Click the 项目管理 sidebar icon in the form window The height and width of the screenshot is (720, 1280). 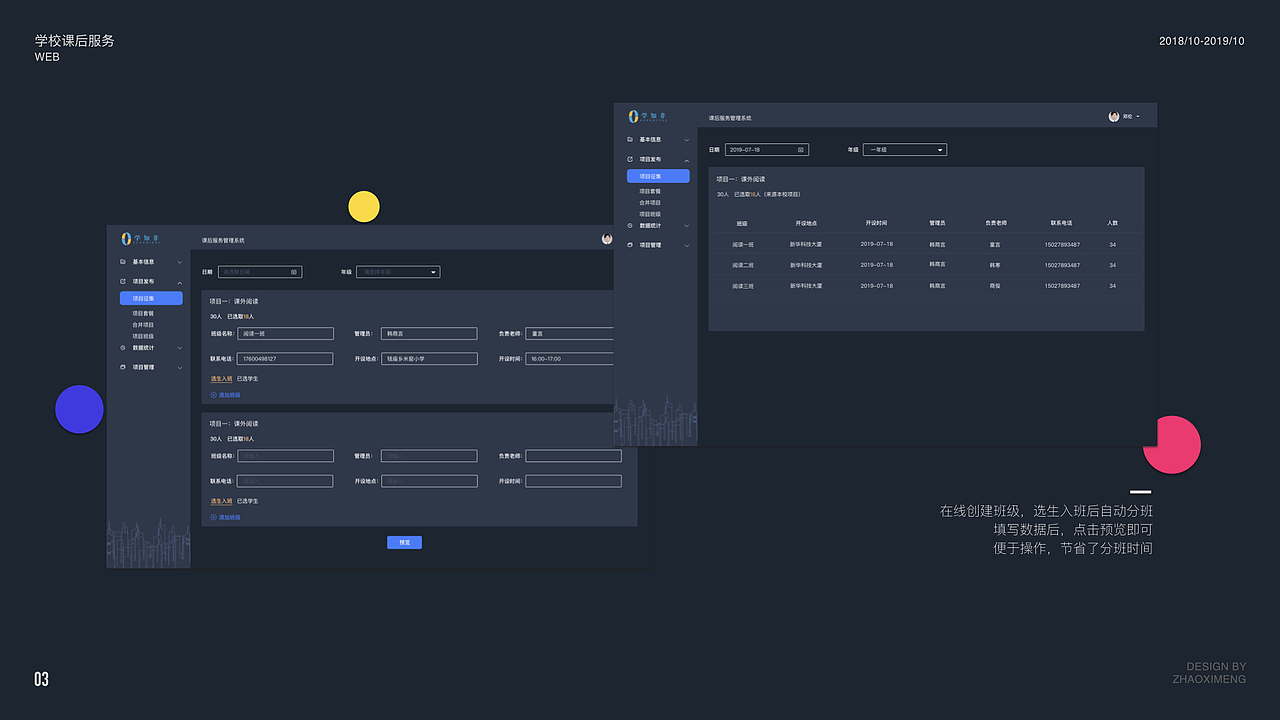click(x=122, y=367)
